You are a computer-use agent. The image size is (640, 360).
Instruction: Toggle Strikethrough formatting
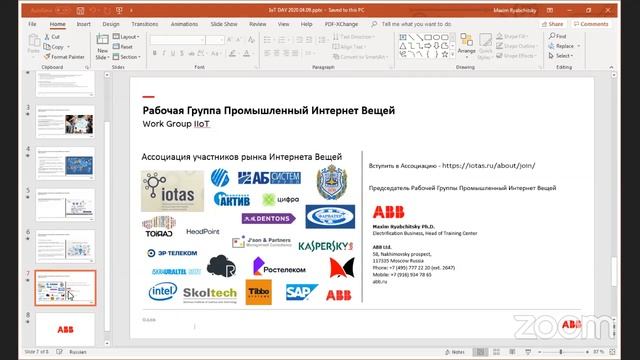click(191, 53)
